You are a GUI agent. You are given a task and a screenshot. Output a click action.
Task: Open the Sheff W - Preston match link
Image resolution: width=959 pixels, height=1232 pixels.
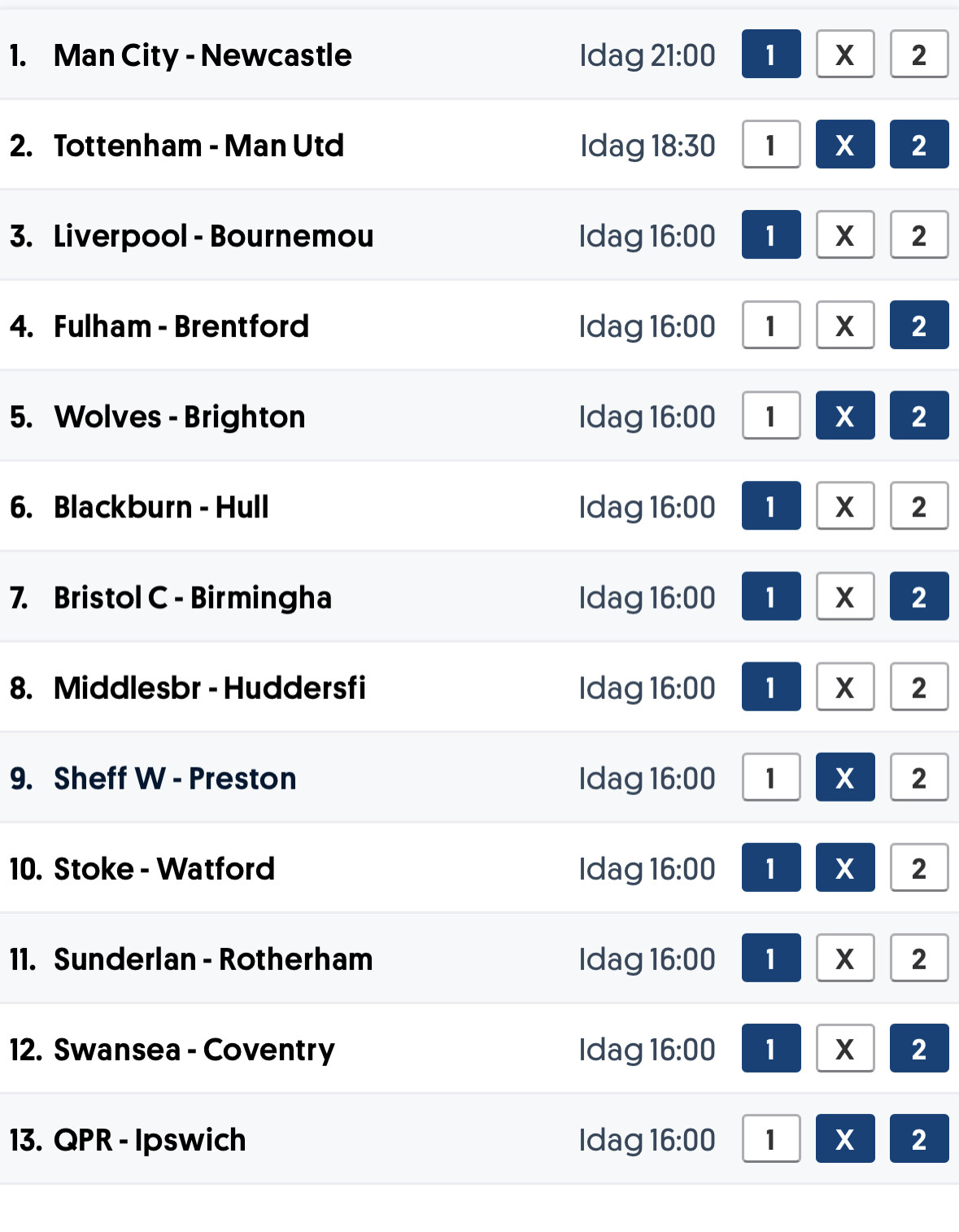point(175,778)
